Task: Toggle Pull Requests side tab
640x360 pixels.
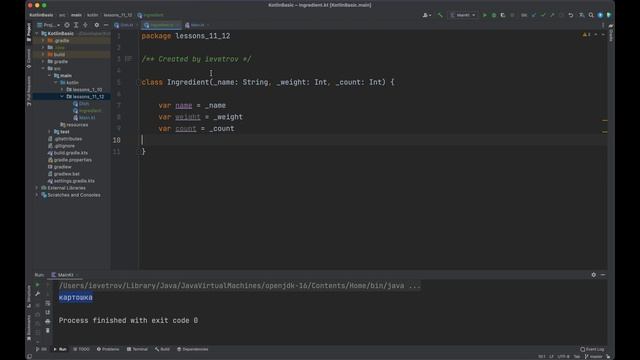Action: (x=29, y=91)
